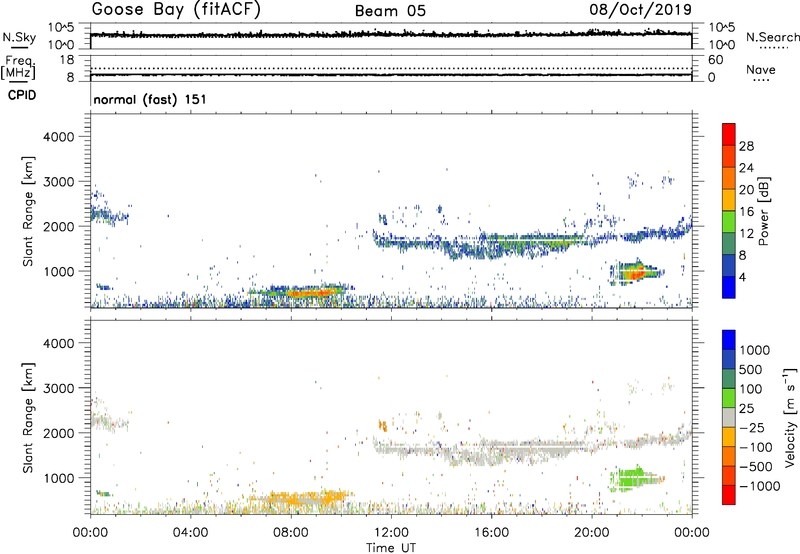
Task: Click the '500' label on velocity scale
Action: [751, 369]
